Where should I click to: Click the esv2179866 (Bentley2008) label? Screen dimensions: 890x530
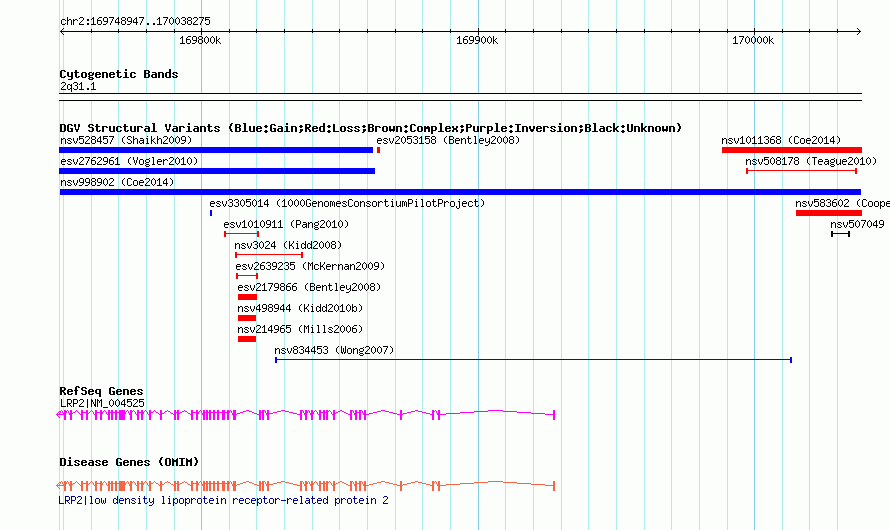[309, 287]
